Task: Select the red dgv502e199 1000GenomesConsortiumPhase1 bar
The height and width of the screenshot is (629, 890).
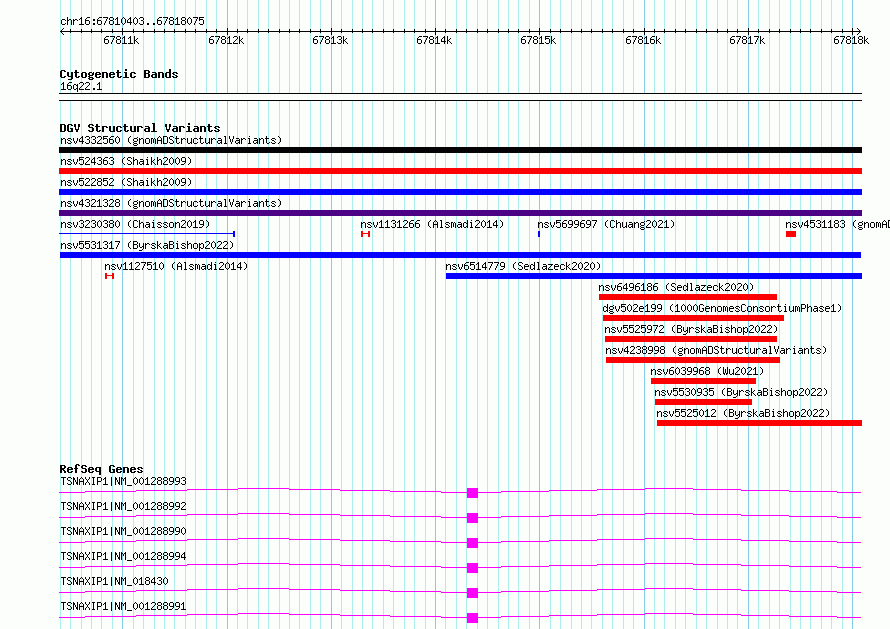Action: 693,318
